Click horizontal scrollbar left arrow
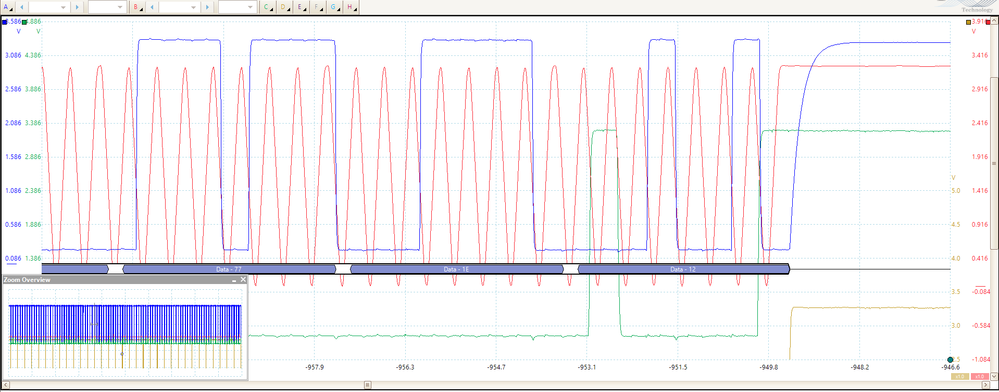The image size is (999, 392). click(x=5, y=385)
